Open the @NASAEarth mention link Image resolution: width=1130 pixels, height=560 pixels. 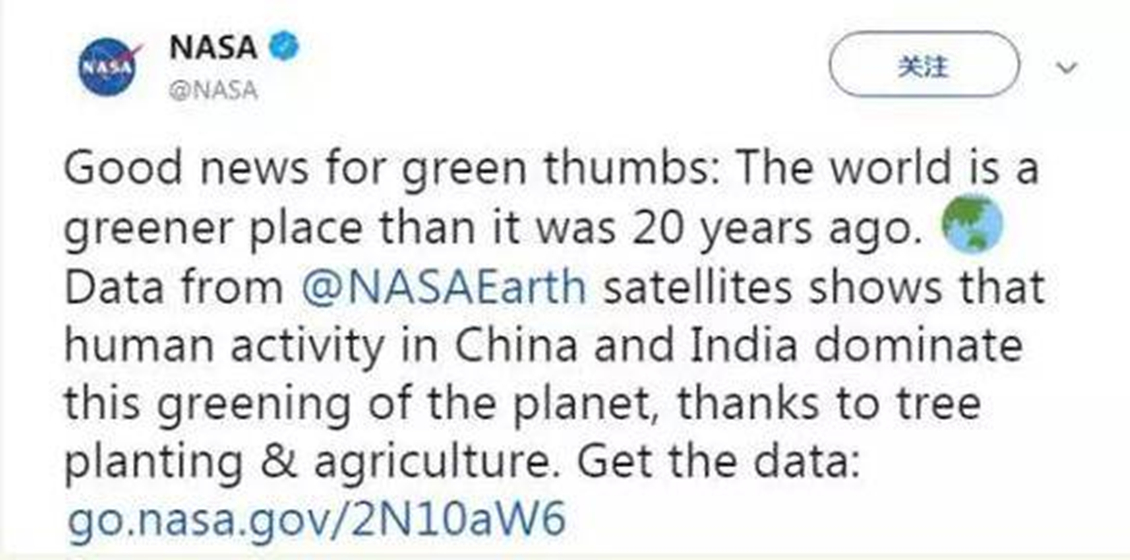point(443,288)
